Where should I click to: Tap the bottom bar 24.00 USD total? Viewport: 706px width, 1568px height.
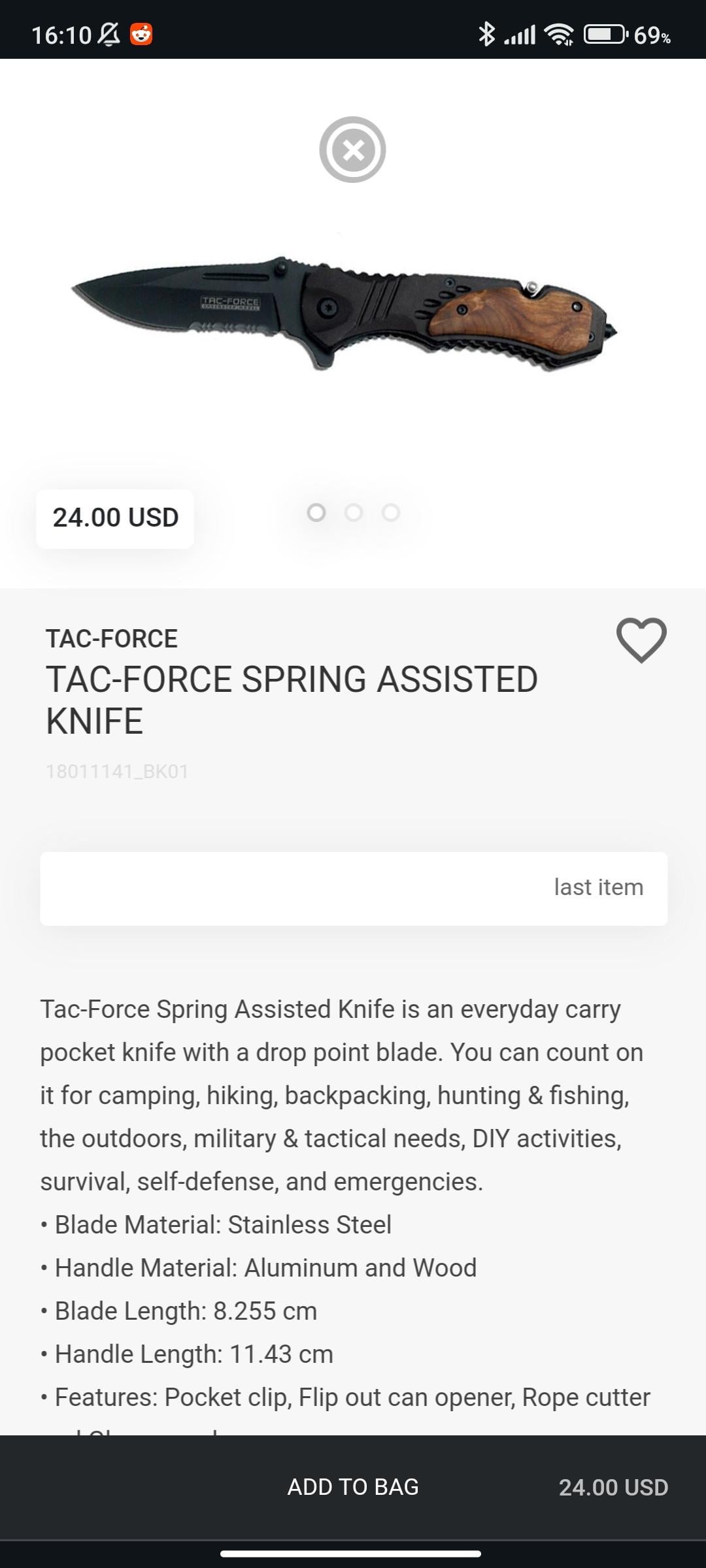pyautogui.click(x=613, y=1488)
